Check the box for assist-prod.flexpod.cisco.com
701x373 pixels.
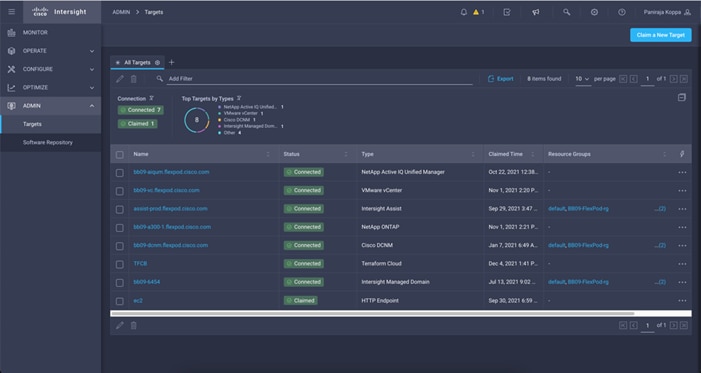pos(119,209)
